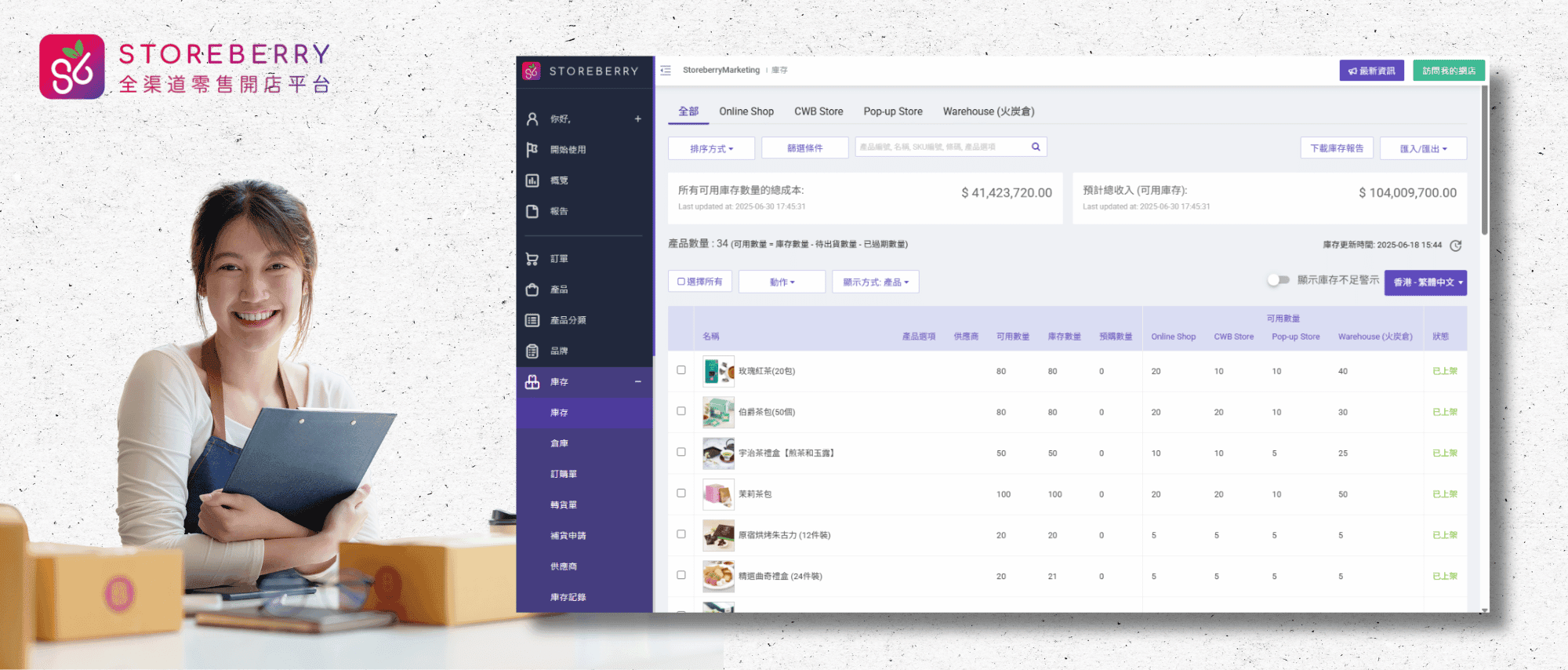This screenshot has height=670, width=1568.
Task: Select the highlighted 庫存 submenu item
Action: pos(585,413)
